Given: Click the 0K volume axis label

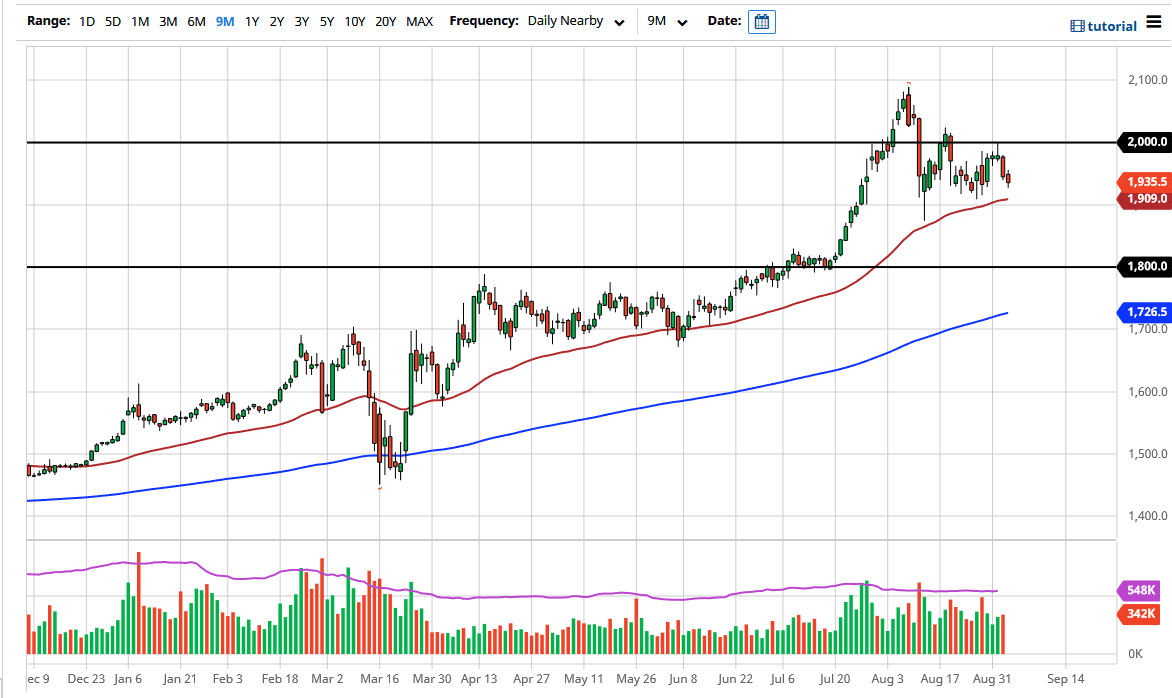Looking at the screenshot, I should tap(1135, 654).
